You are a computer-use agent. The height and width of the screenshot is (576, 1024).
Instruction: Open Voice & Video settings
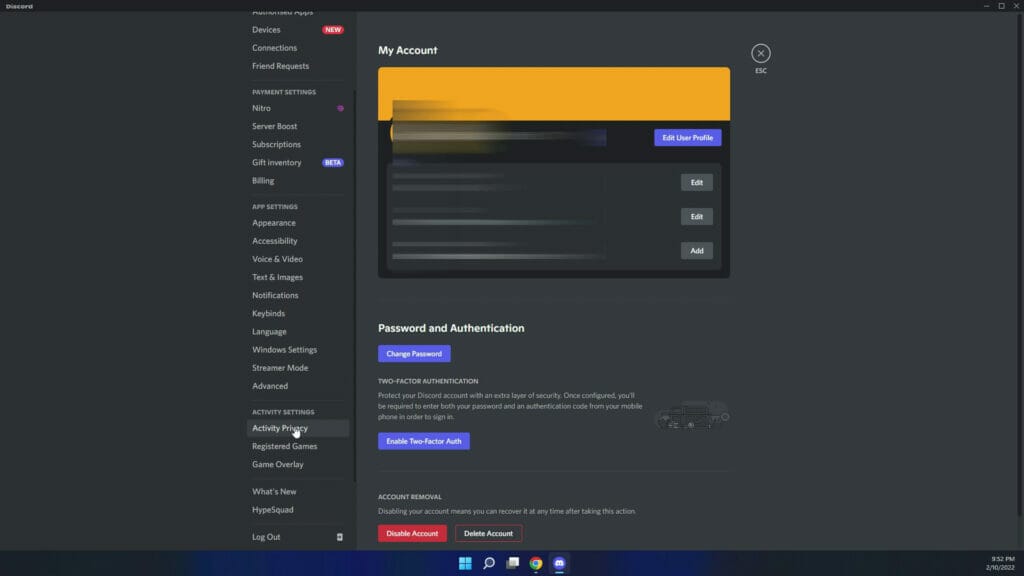[277, 258]
